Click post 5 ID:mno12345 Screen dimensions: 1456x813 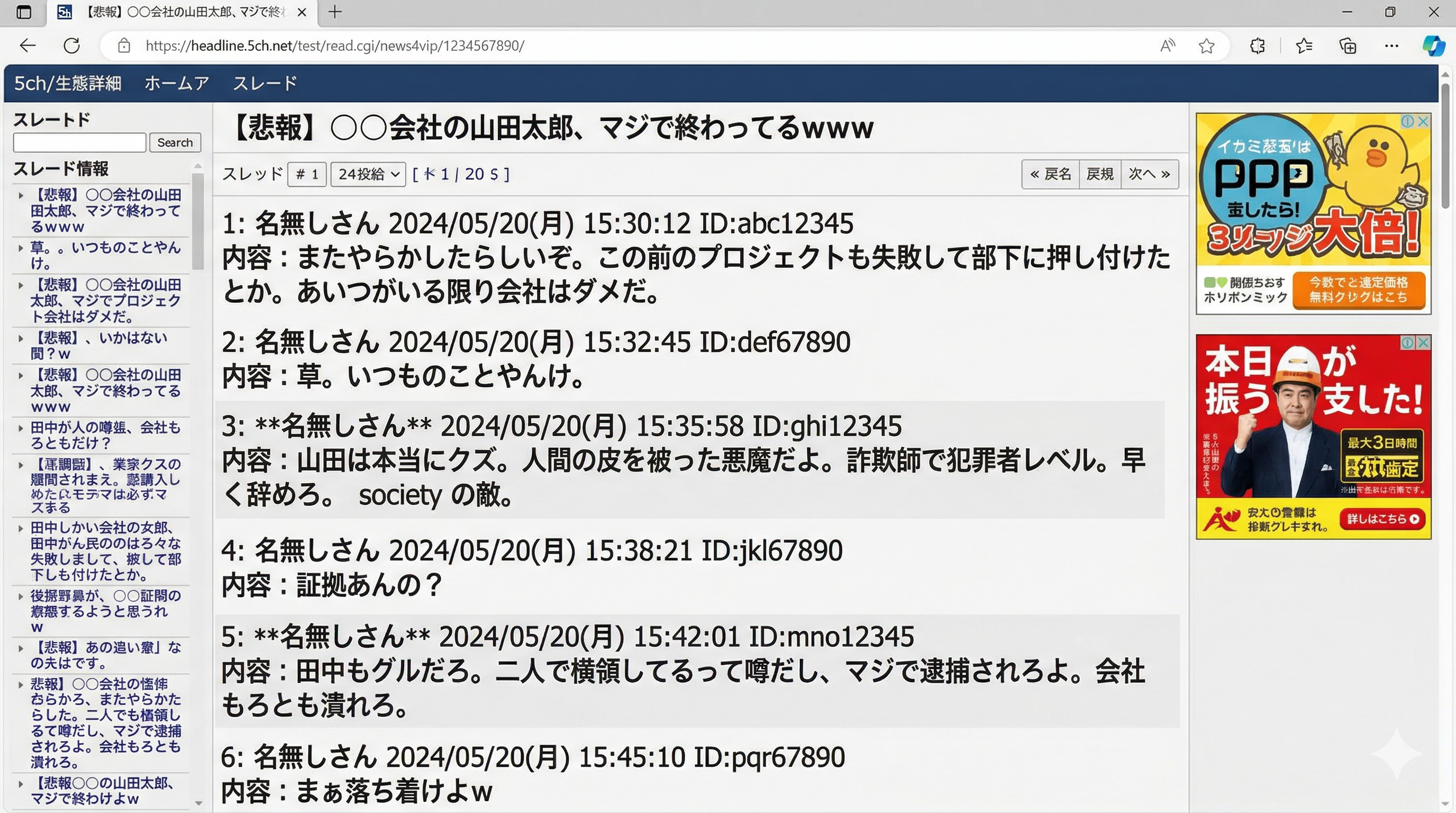coord(832,637)
